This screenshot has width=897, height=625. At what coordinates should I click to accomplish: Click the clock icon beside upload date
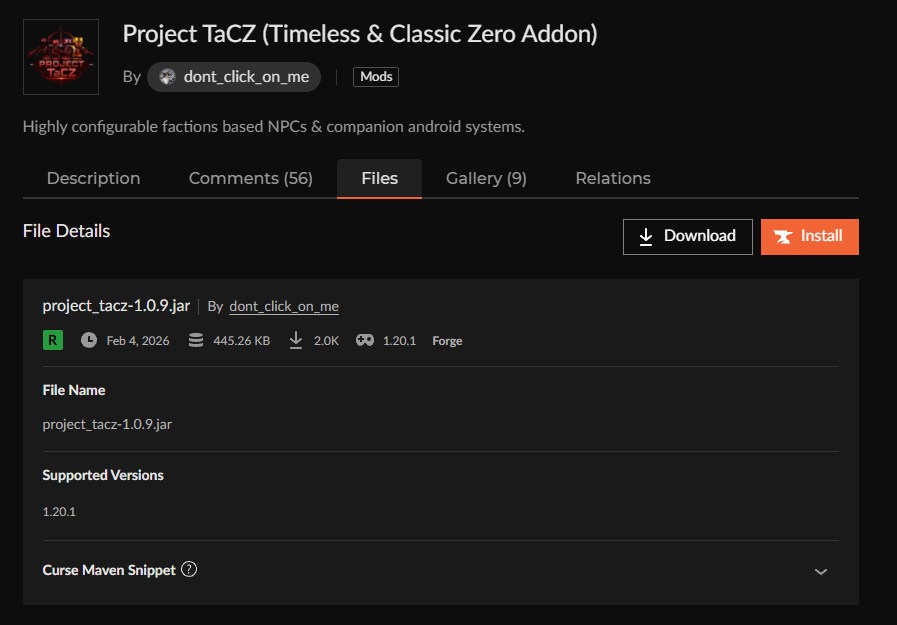click(89, 340)
